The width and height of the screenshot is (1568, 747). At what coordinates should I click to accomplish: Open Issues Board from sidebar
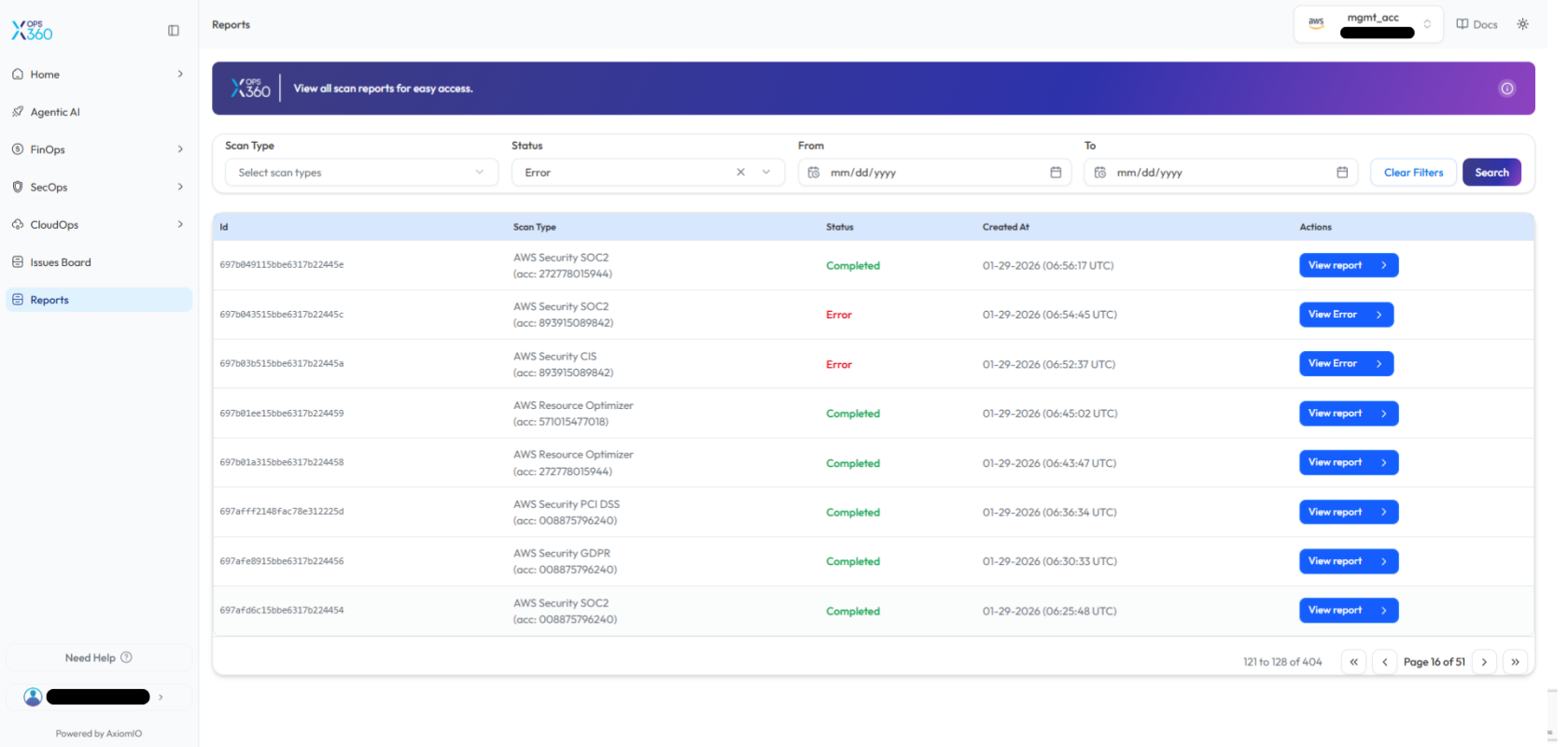[x=61, y=262]
